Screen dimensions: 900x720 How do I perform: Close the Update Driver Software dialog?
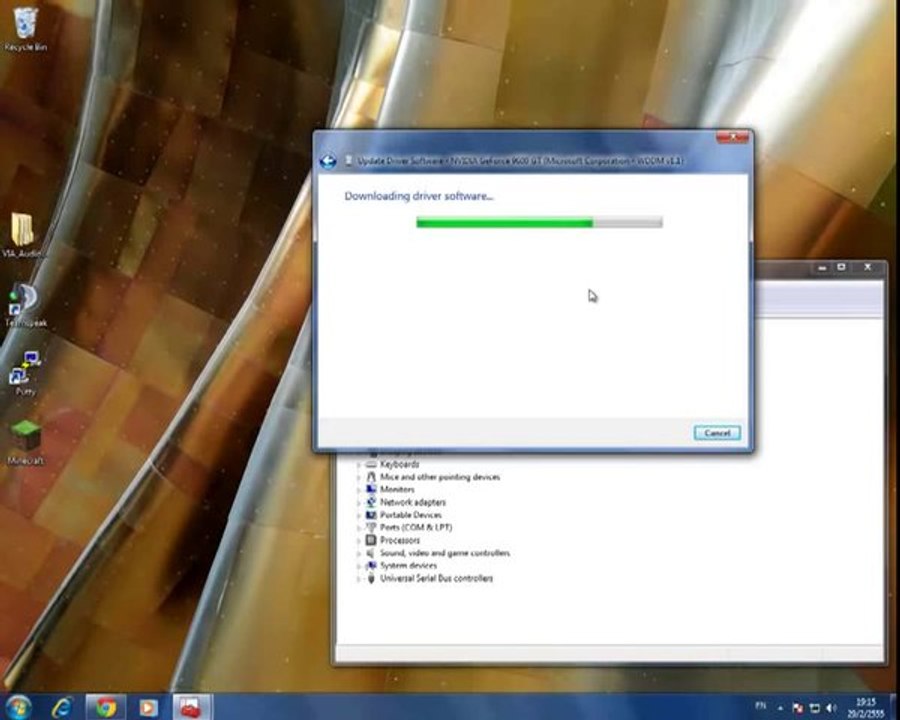(x=732, y=137)
